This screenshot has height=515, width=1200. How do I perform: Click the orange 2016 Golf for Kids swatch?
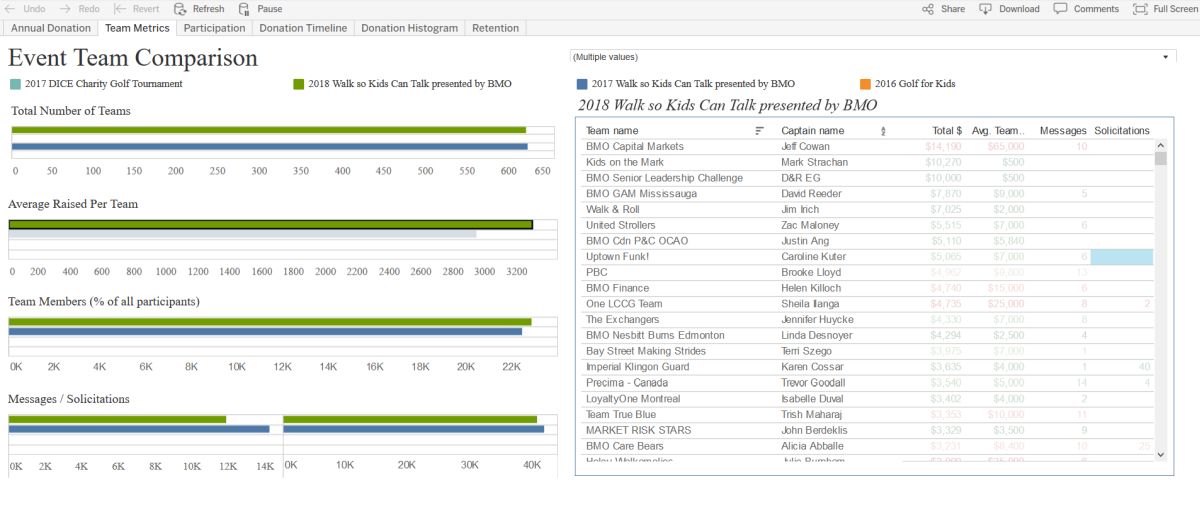point(865,84)
